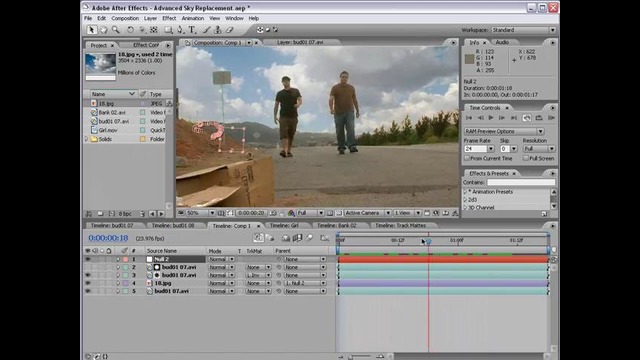Open Frame Rate dropdown
This screenshot has height=360, width=640.
pyautogui.click(x=491, y=149)
